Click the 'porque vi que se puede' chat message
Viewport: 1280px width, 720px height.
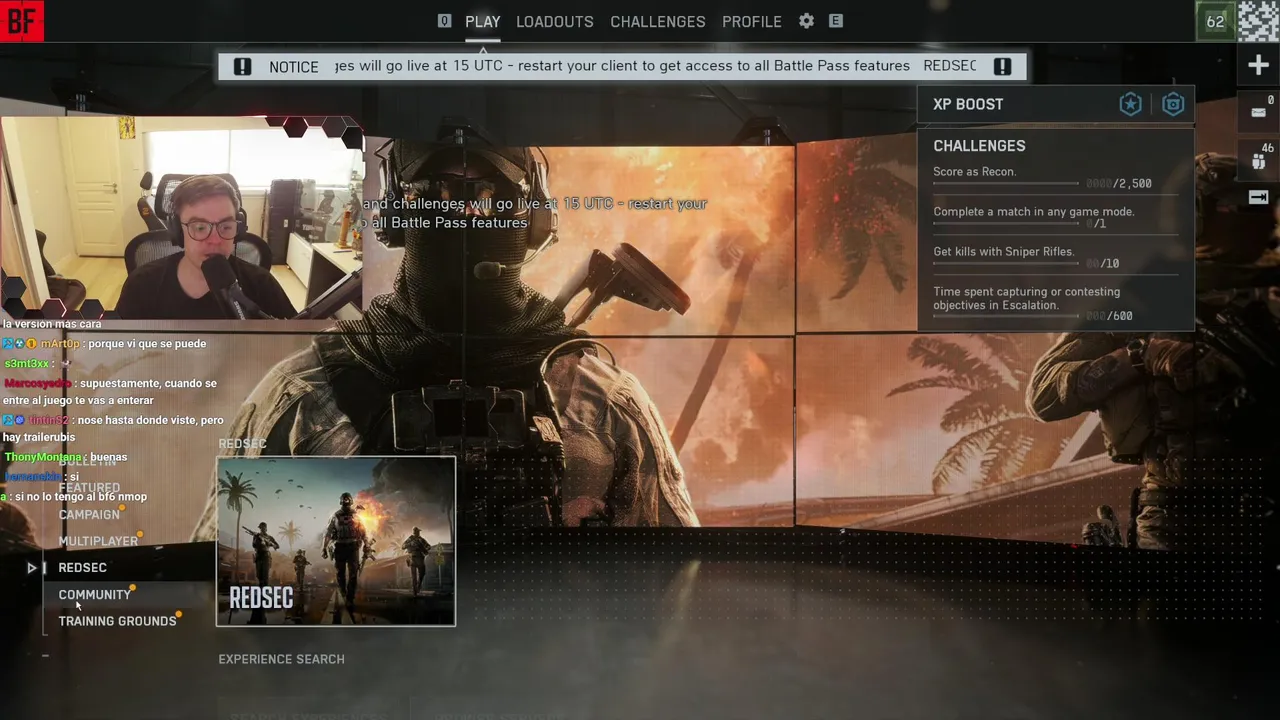(x=105, y=344)
